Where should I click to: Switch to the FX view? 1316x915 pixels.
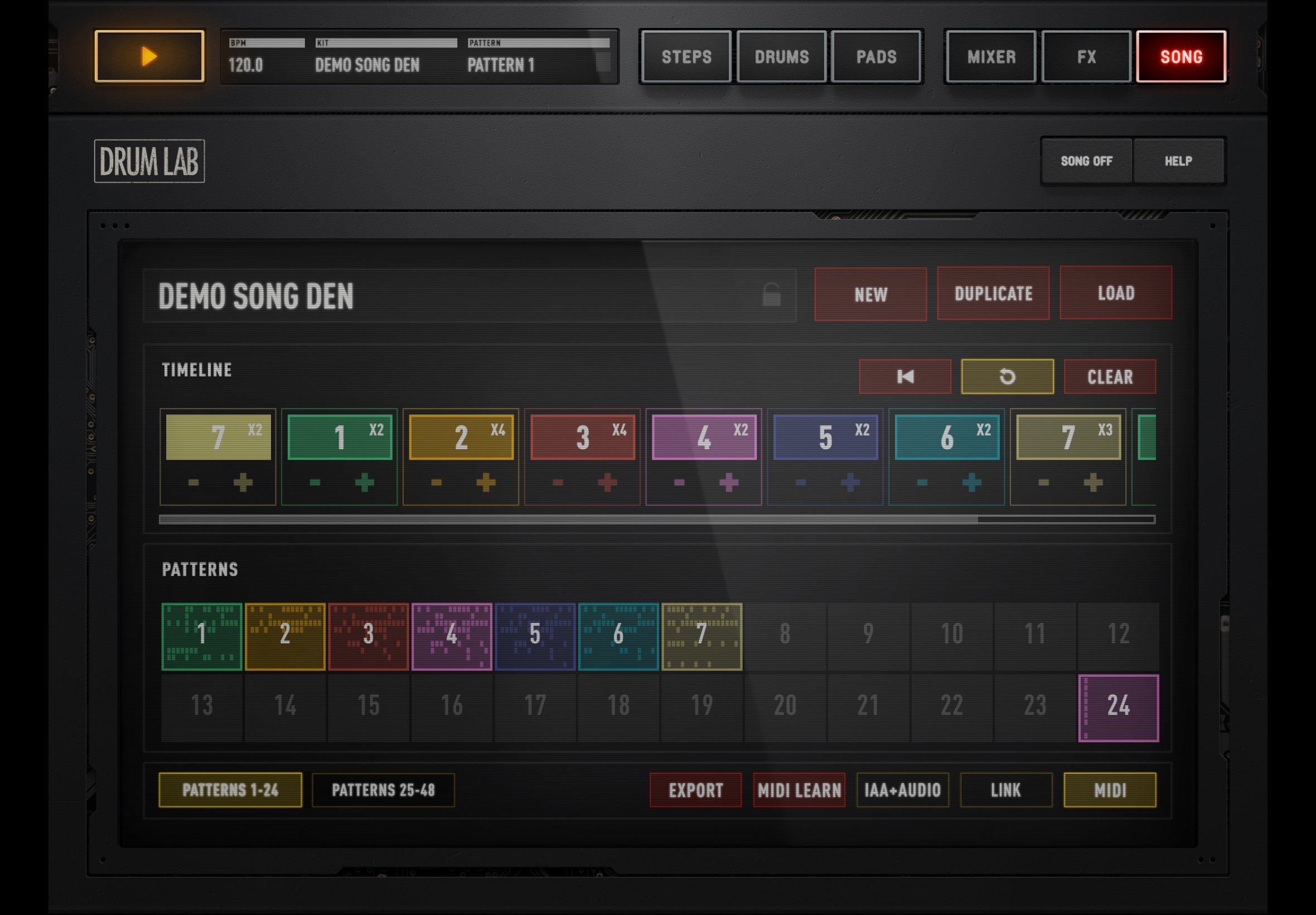(1086, 57)
